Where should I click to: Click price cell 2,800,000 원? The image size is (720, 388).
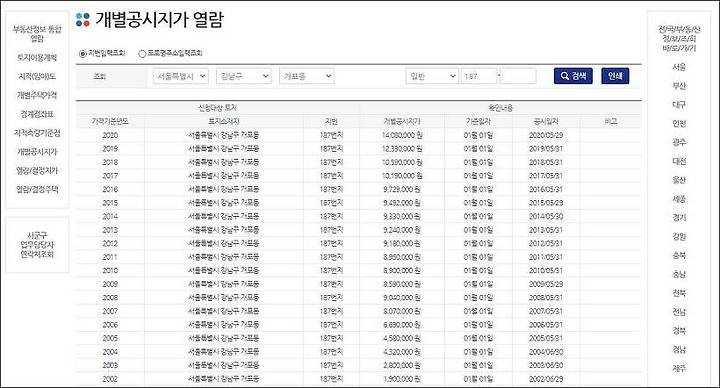tap(402, 366)
